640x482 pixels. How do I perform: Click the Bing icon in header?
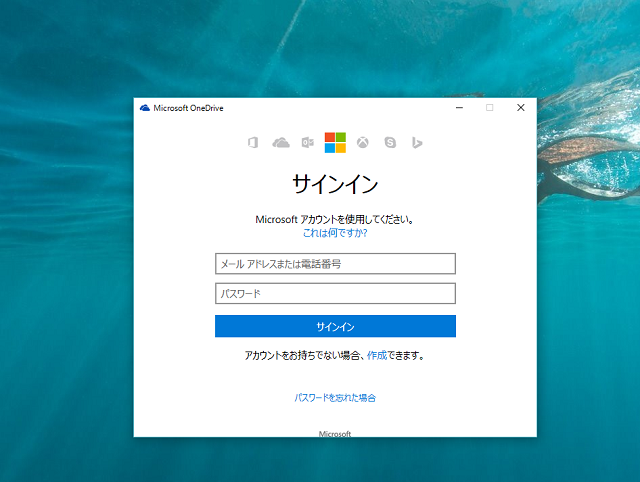pos(417,142)
